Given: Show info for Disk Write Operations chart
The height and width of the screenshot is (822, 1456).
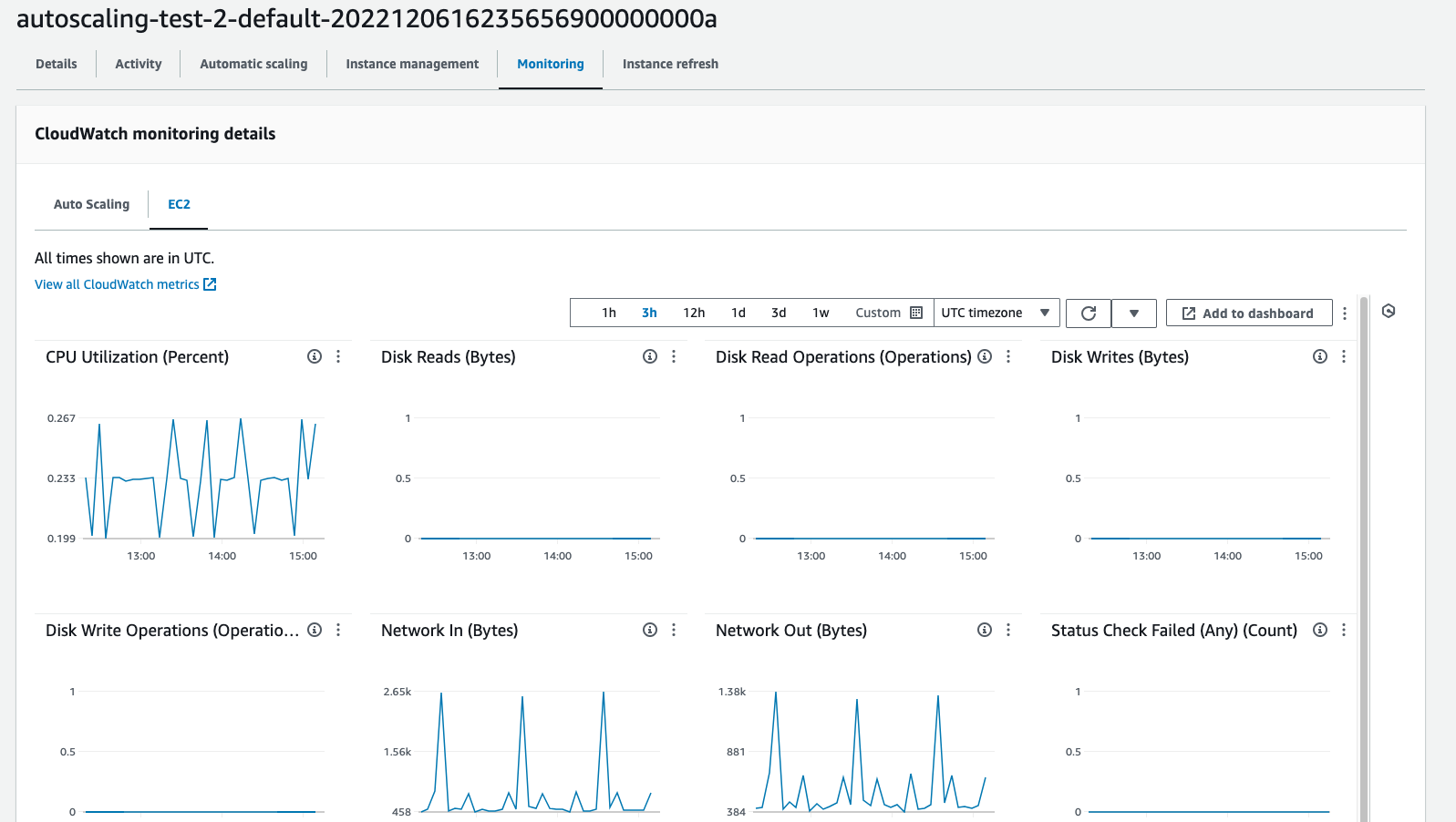Looking at the screenshot, I should (315, 630).
